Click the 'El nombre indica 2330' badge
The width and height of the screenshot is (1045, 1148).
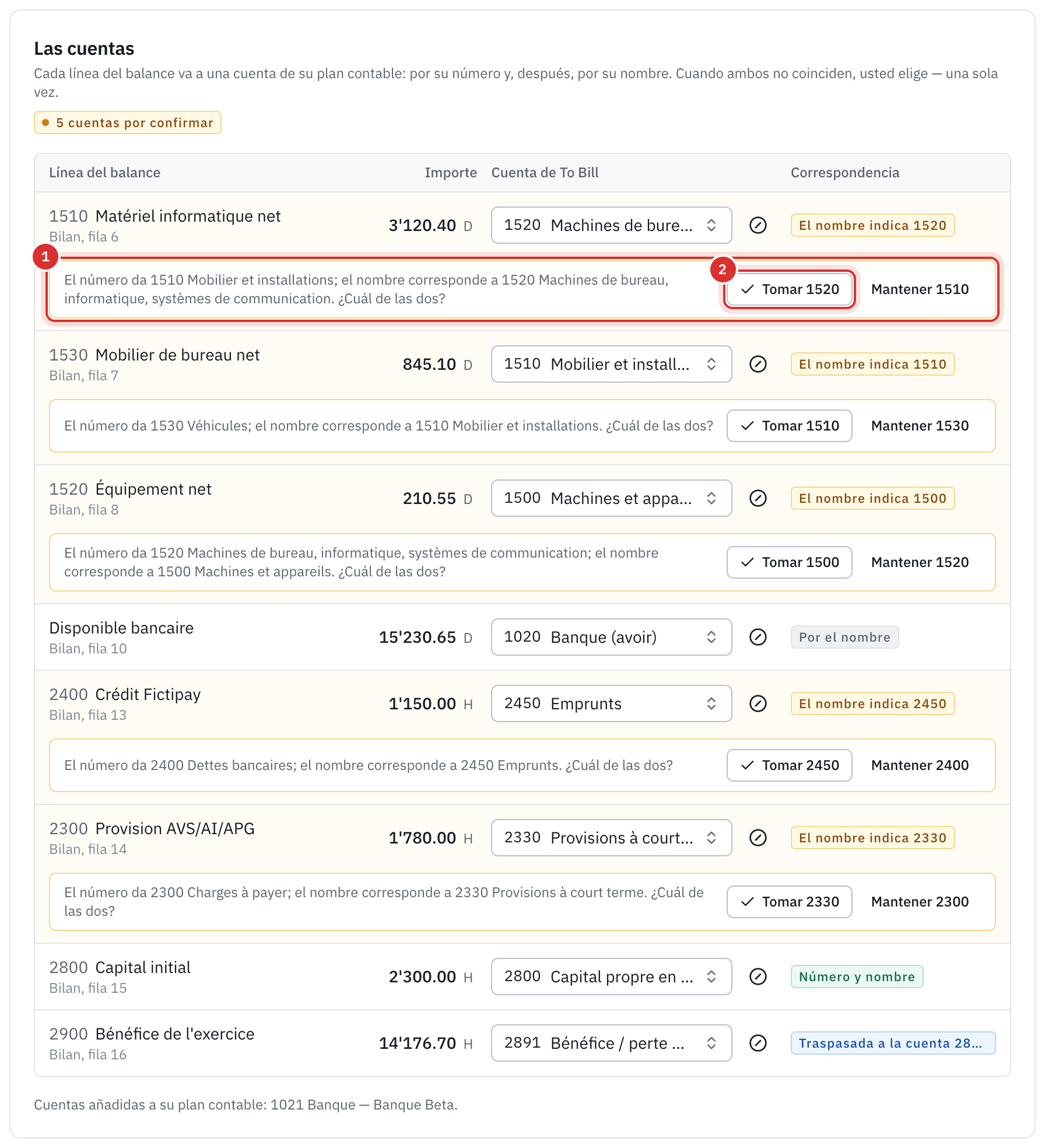click(872, 838)
